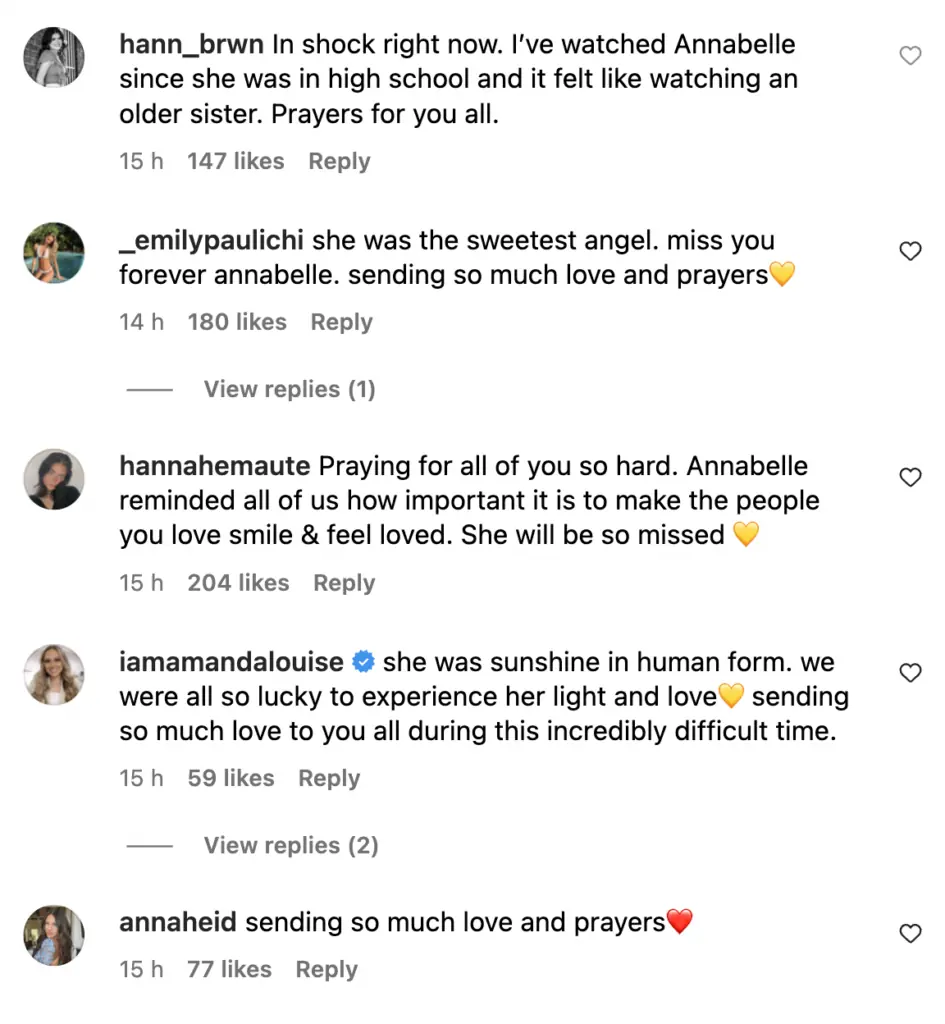Tap the heart on hannahemaute's comment

(x=910, y=477)
